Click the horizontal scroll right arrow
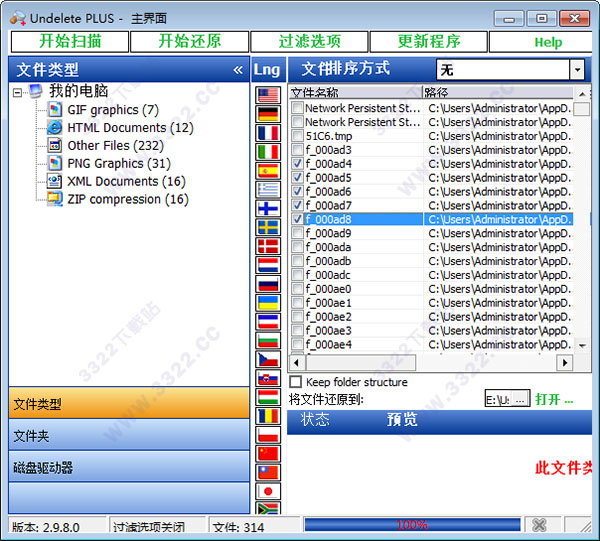This screenshot has width=600, height=541. 564,362
